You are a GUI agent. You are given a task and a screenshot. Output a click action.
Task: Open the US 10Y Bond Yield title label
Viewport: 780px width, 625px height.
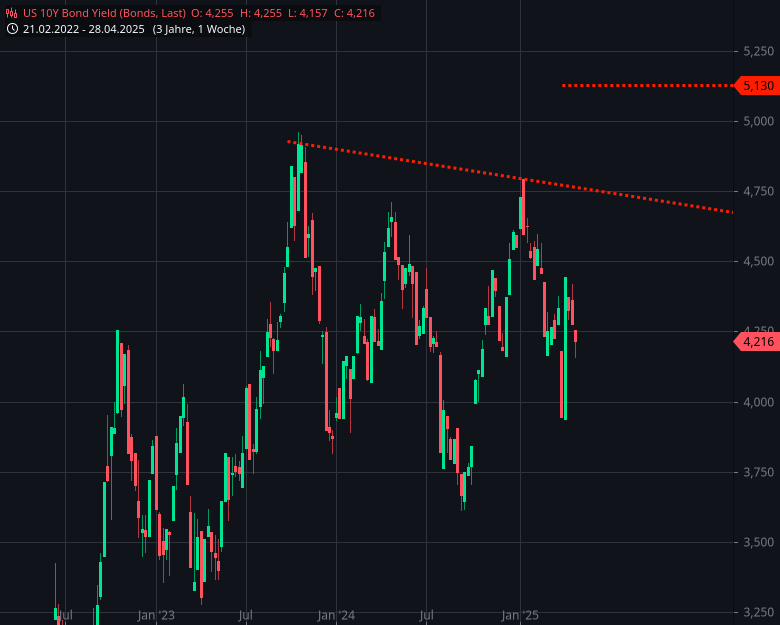(104, 13)
